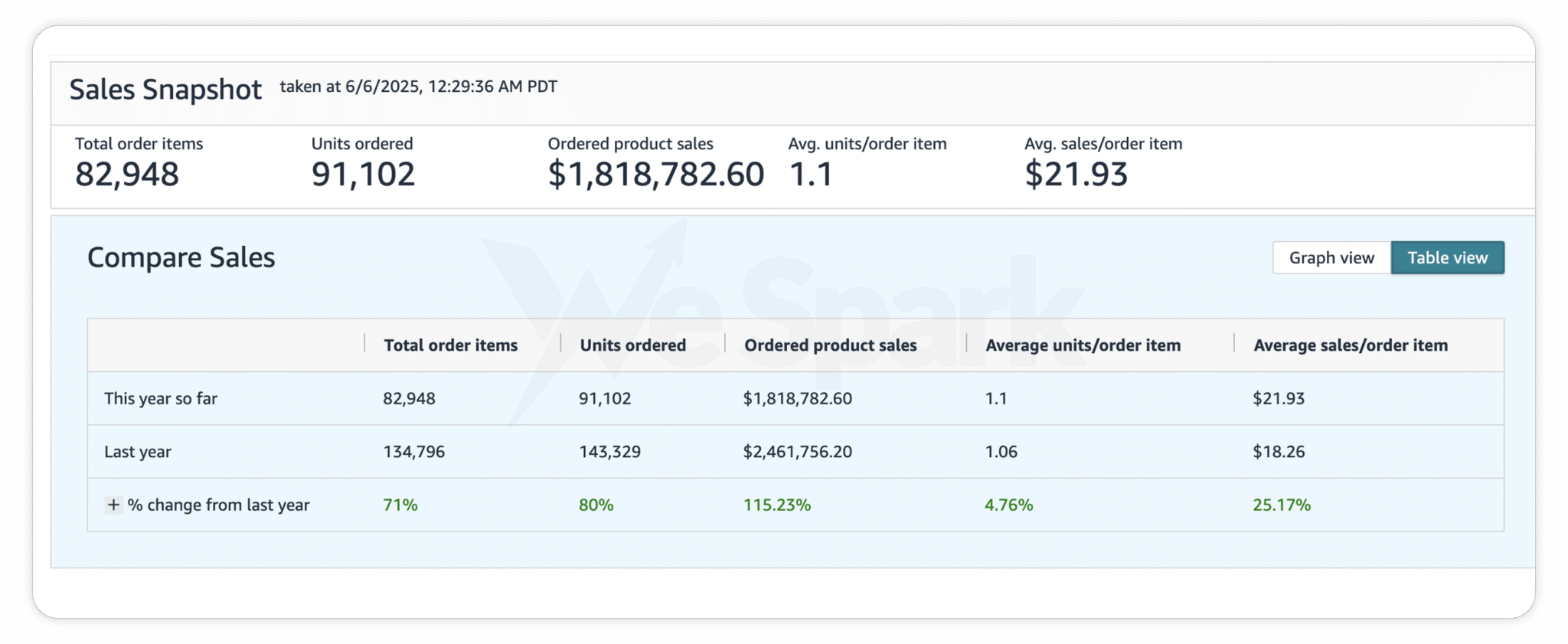Select the Last year row label
The height and width of the screenshot is (644, 1568).
[138, 452]
